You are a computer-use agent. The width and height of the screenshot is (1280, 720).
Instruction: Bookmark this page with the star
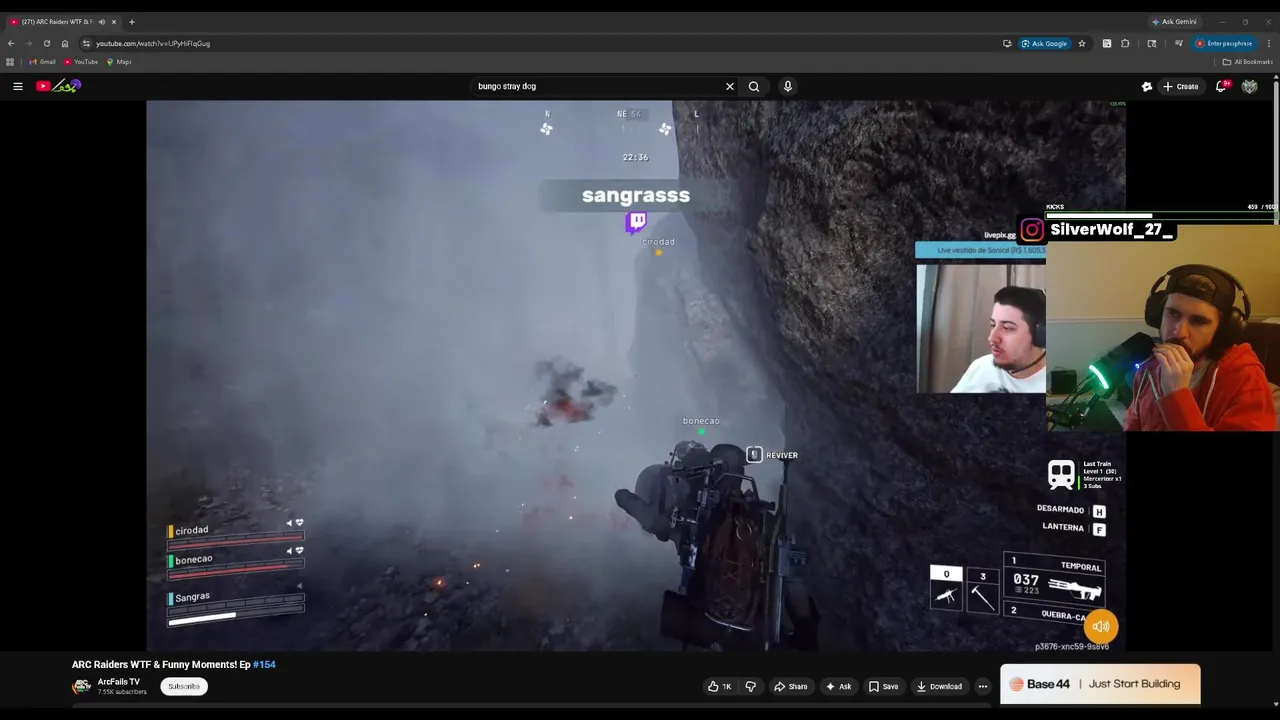[1082, 43]
